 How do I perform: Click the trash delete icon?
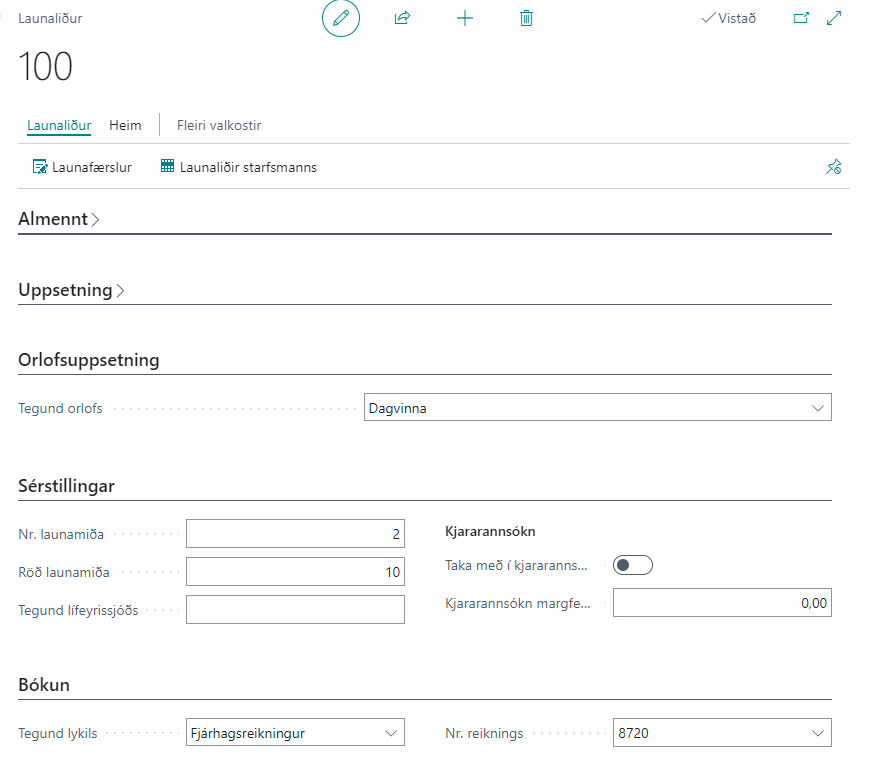(x=526, y=18)
